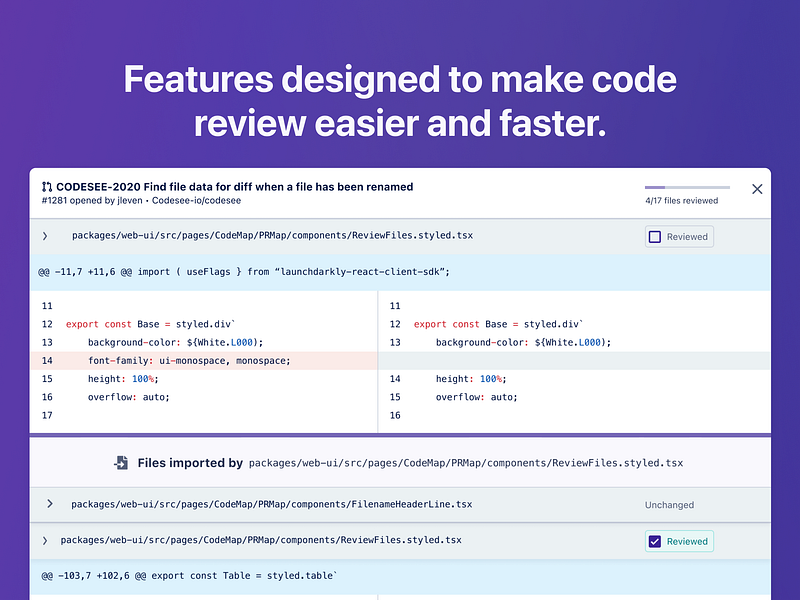Toggle the checkmark inside the green Reviewed badge
Viewport: 800px width, 600px height.
[655, 540]
